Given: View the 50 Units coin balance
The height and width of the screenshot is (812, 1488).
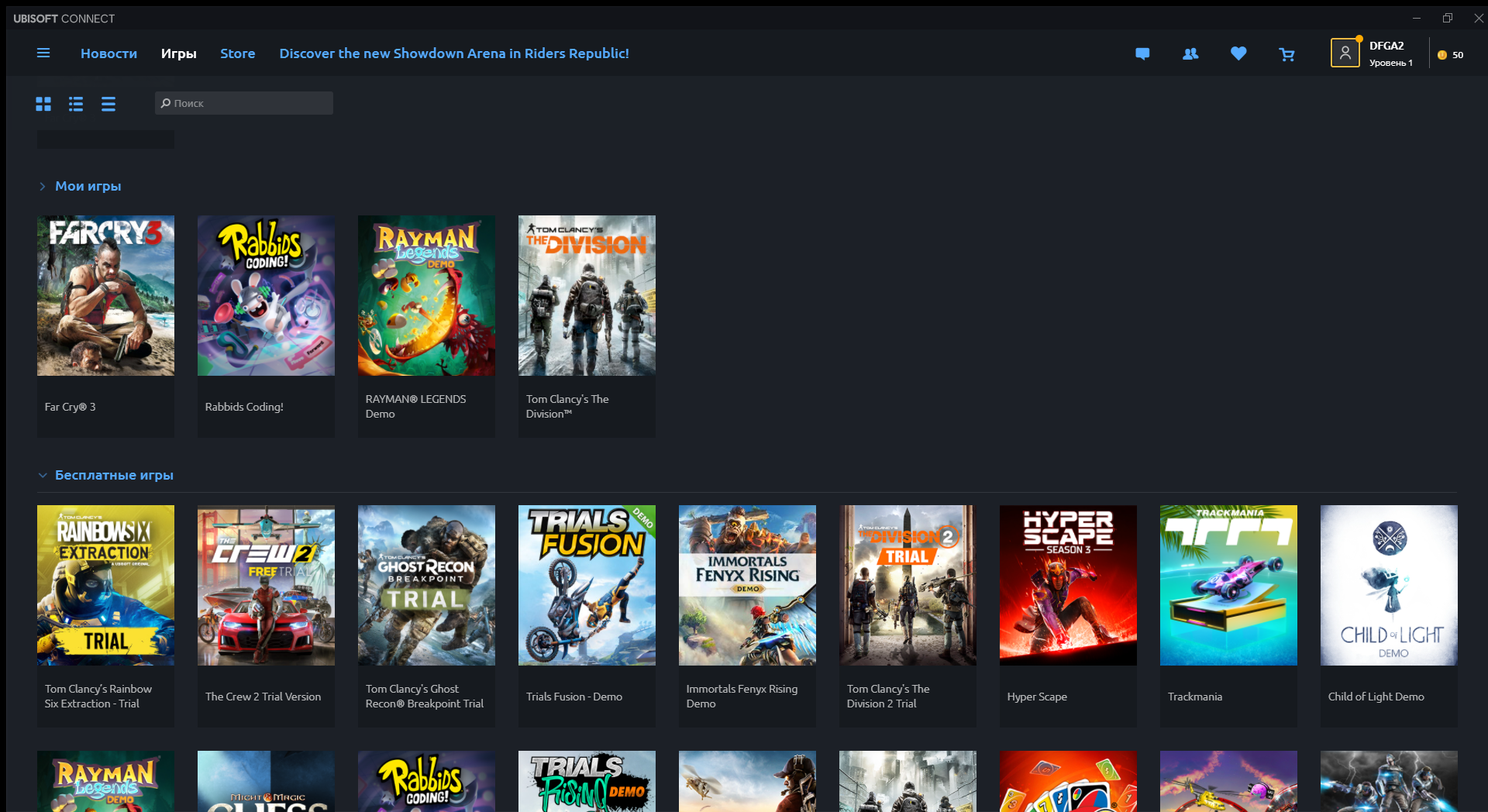Looking at the screenshot, I should (x=1451, y=55).
